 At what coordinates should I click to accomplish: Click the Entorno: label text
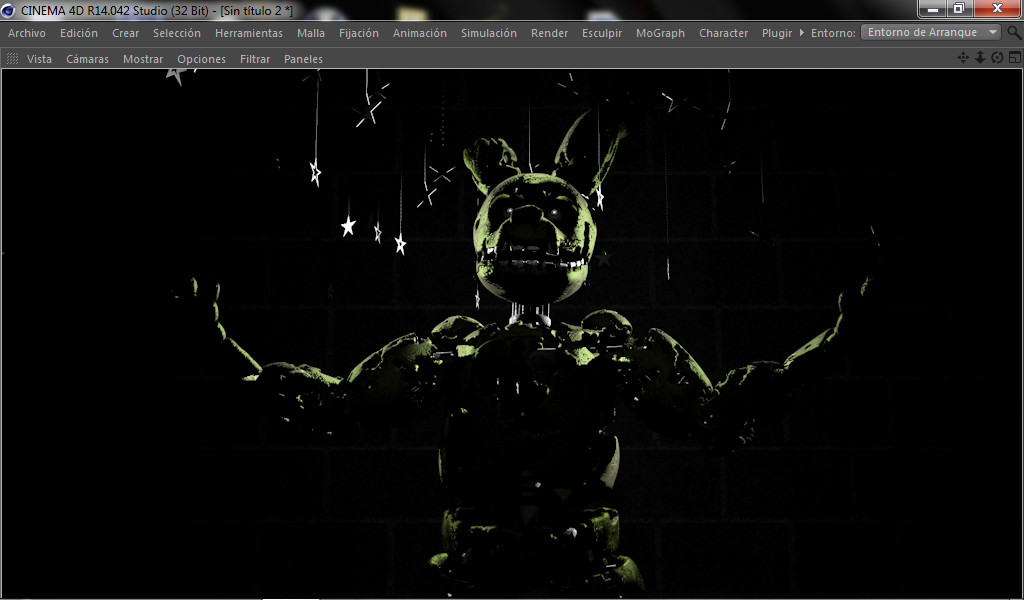tap(833, 33)
